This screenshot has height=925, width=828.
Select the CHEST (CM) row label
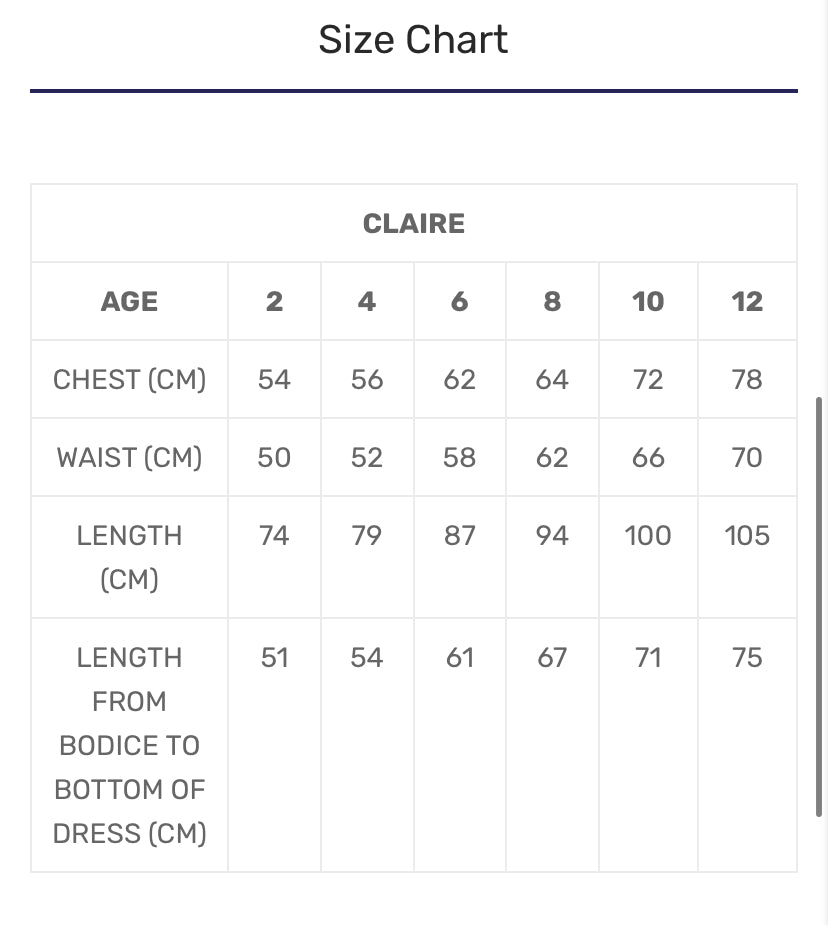coord(129,380)
